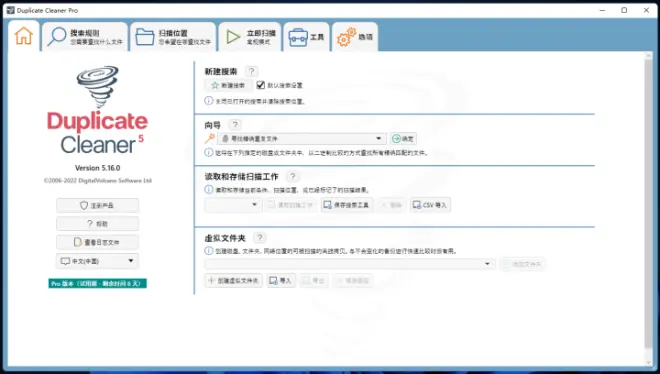Switch to the 搜索规则 tab
The height and width of the screenshot is (374, 660).
tap(85, 37)
